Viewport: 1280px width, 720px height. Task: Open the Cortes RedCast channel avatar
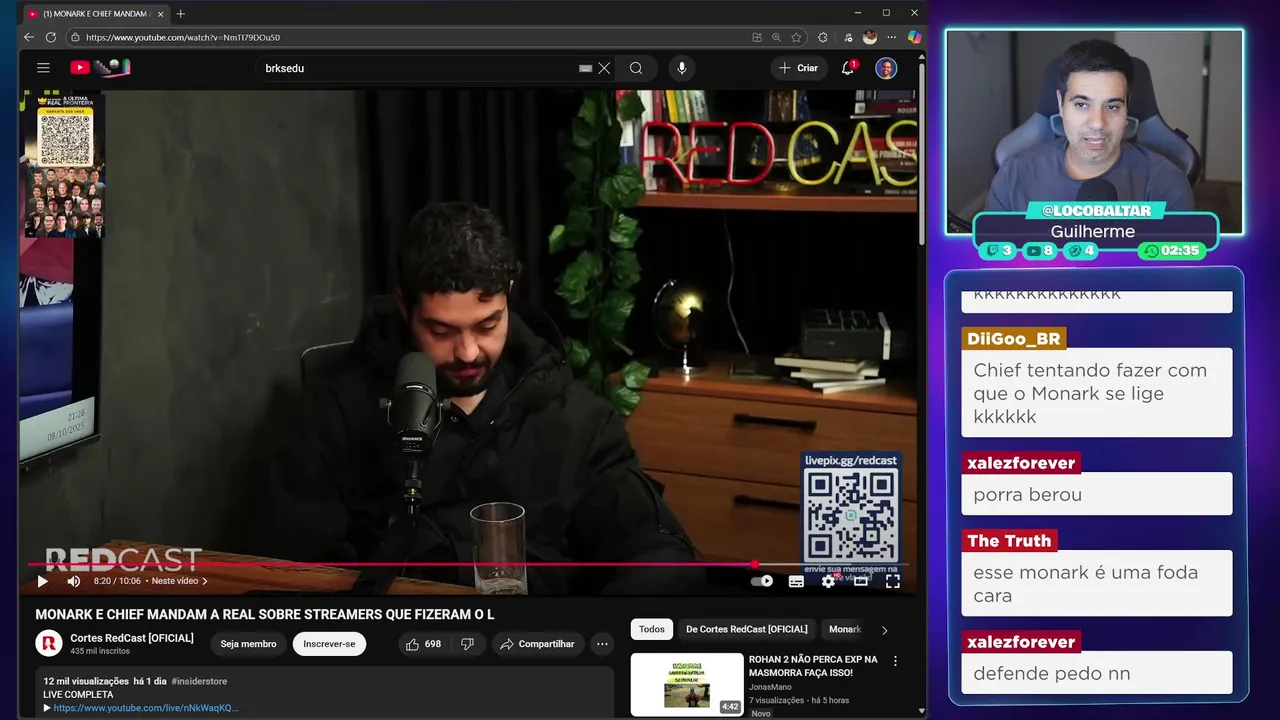pyautogui.click(x=49, y=644)
